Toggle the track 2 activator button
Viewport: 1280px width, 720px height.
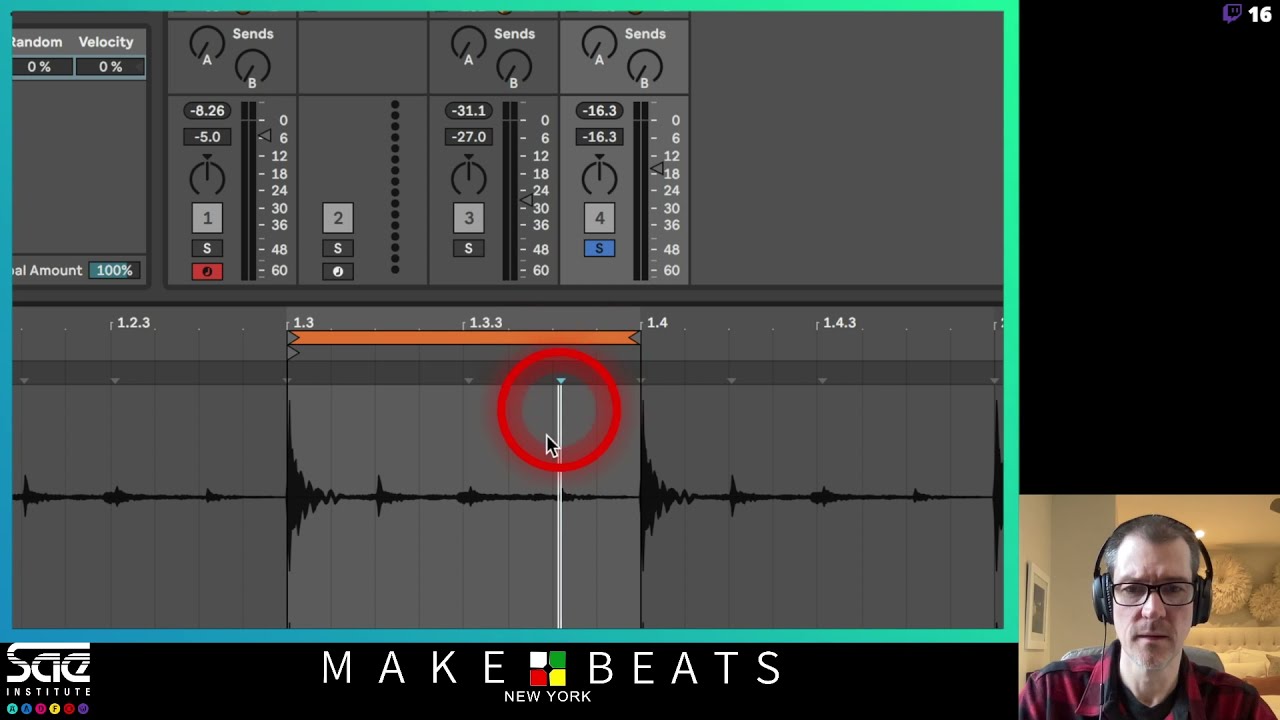tap(338, 218)
